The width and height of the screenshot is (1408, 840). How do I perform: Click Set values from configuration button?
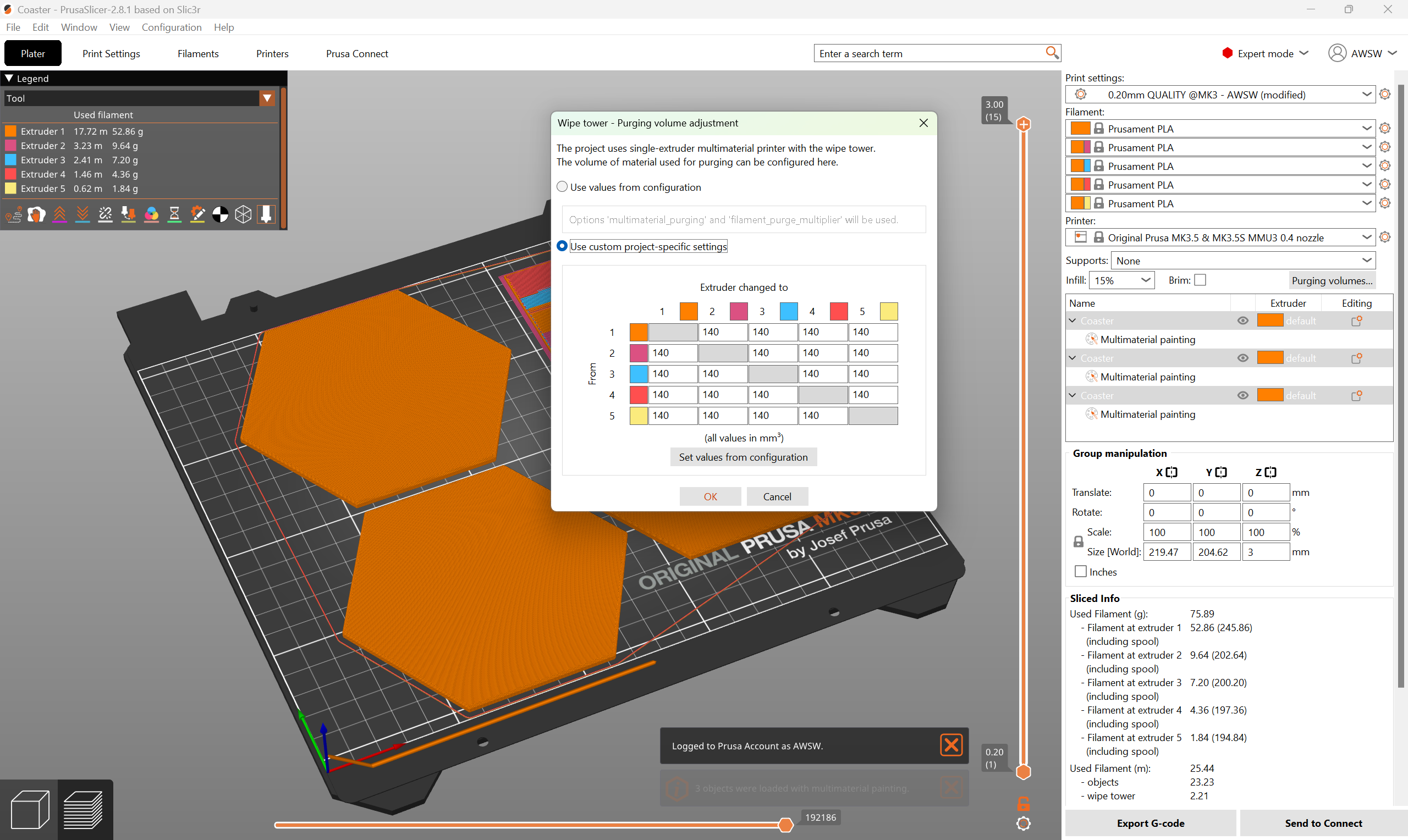tap(744, 457)
